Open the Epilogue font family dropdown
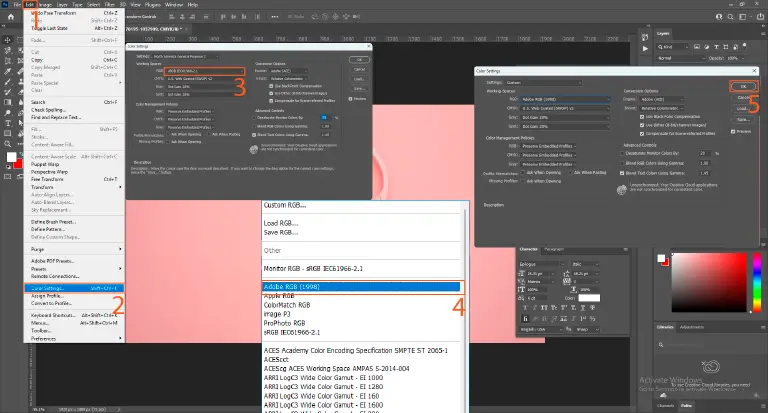This screenshot has height=413, width=768. 540,264
